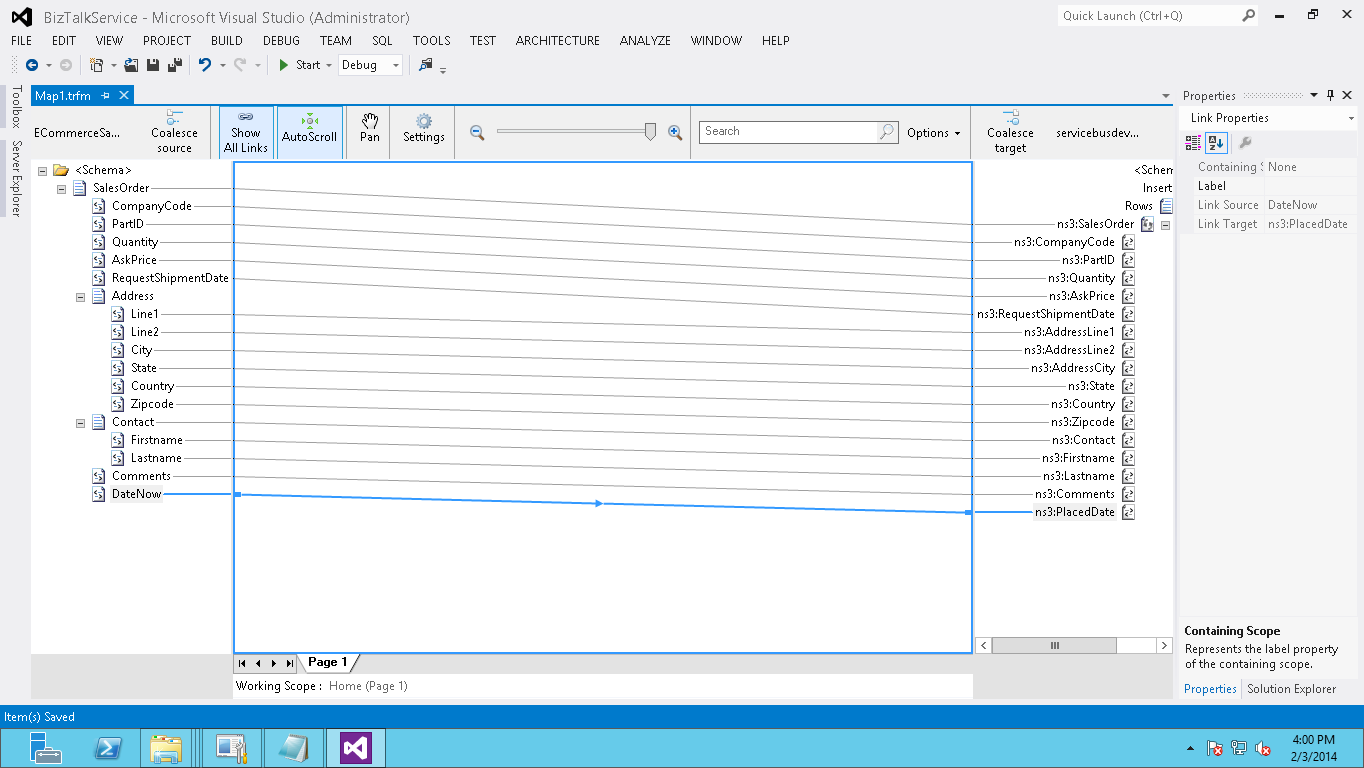Start debugging with green Start arrow
Viewport: 1364px width, 768px height.
click(299, 65)
